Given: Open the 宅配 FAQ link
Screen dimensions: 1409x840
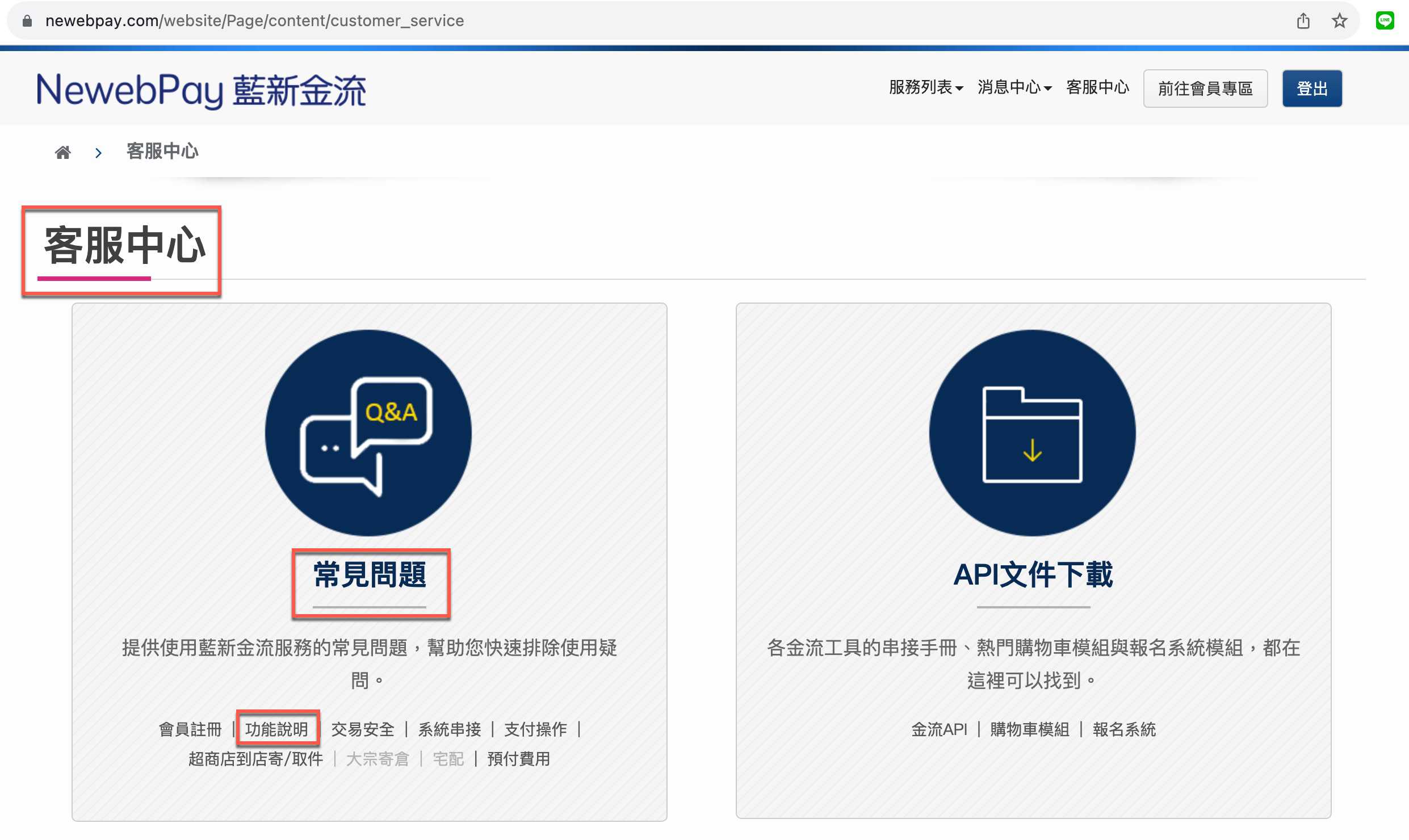Looking at the screenshot, I should pos(448,759).
